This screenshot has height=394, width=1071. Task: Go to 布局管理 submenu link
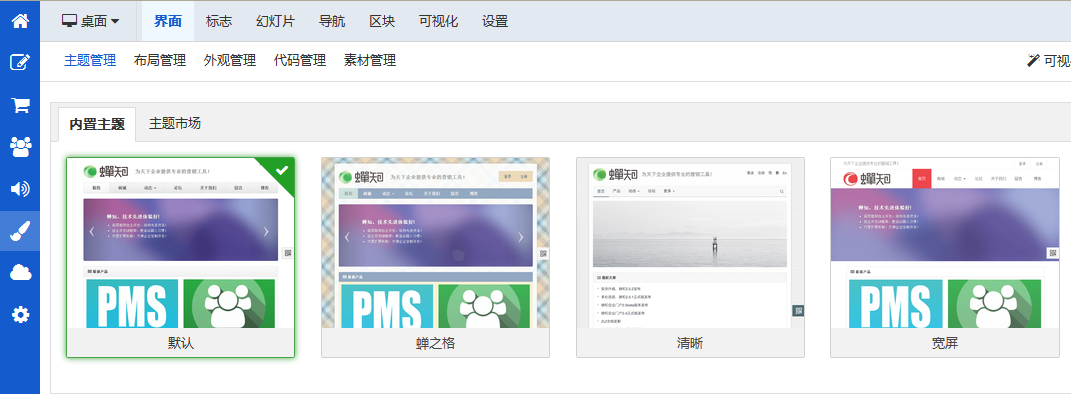[x=161, y=61]
